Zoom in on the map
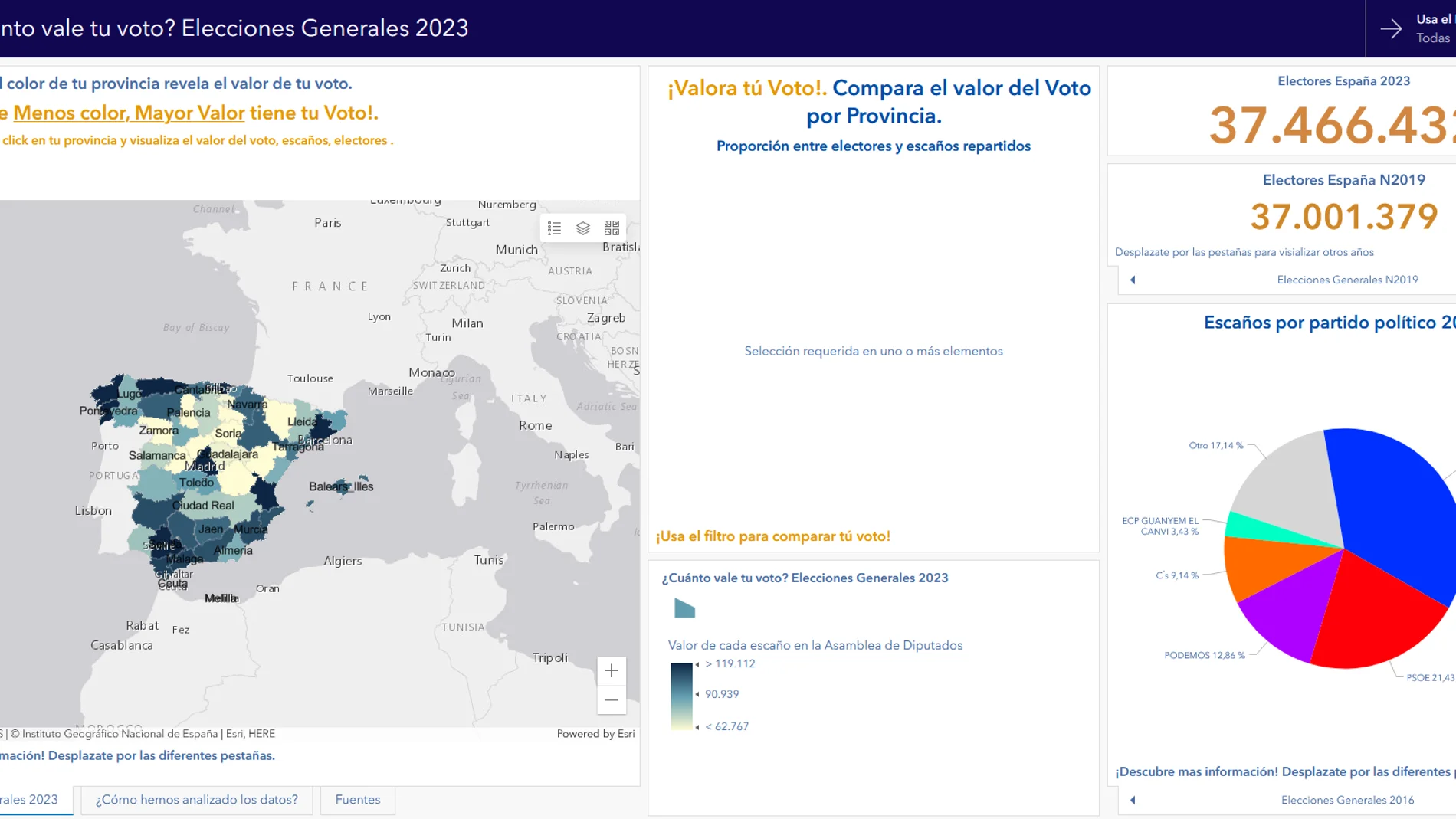The image size is (1456, 819). [x=612, y=671]
